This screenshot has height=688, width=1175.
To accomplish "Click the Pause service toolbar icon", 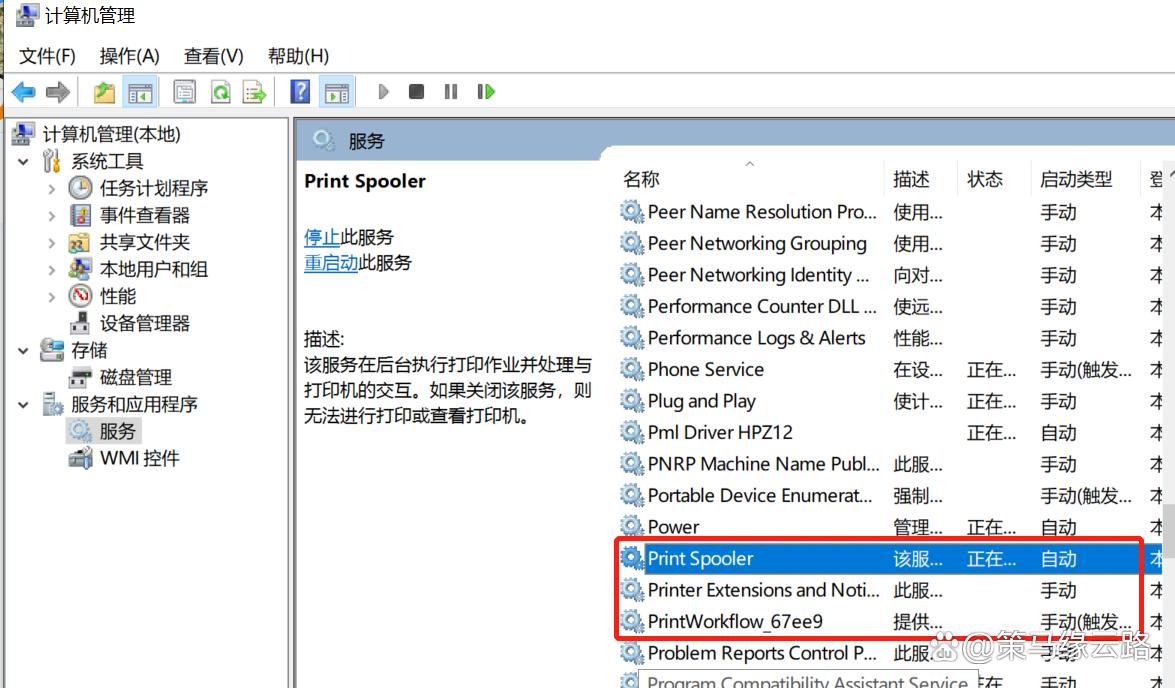I will tap(450, 91).
